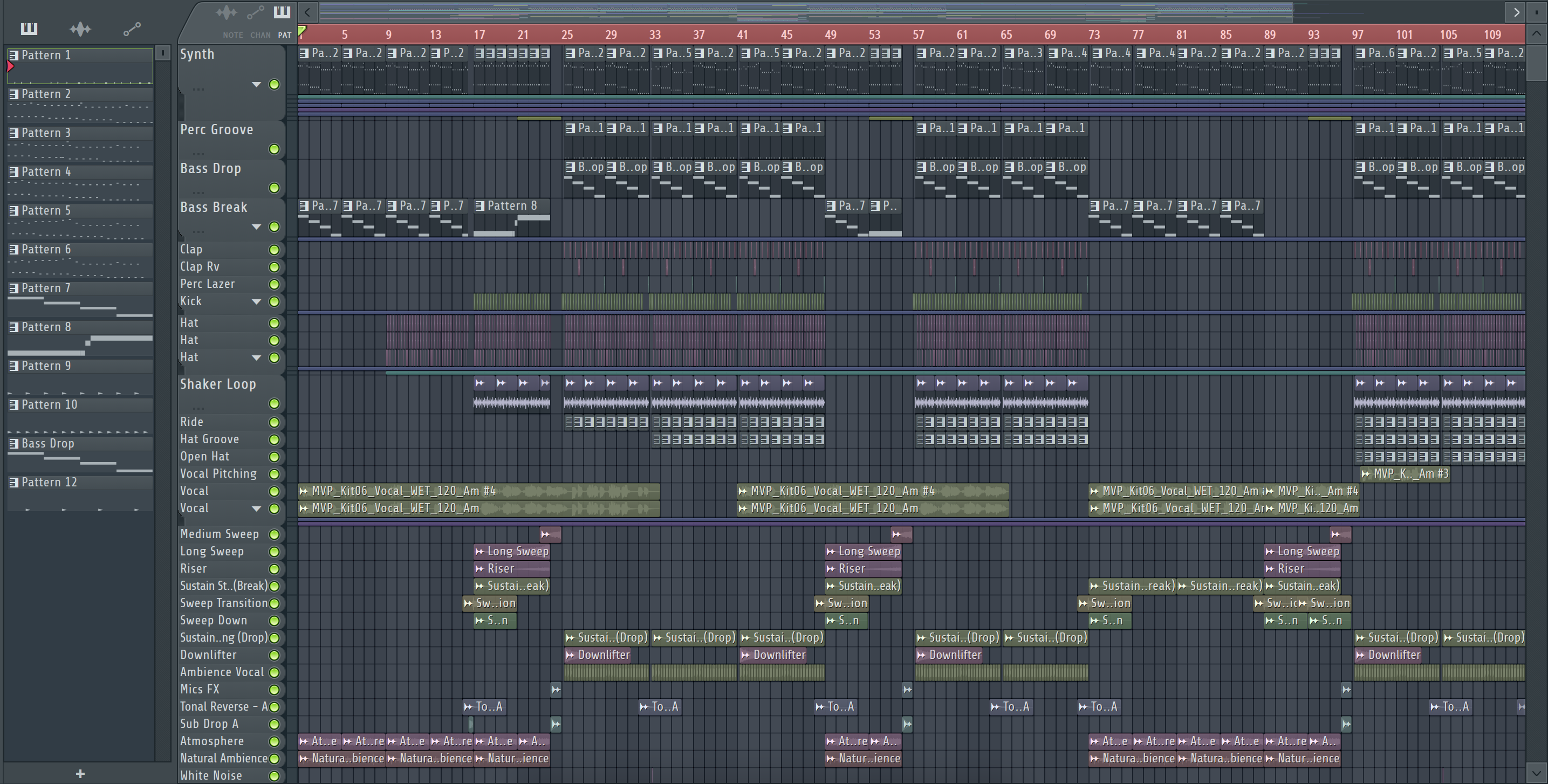Mute the Vocal Pitching track
Image resolution: width=1548 pixels, height=784 pixels.
(x=274, y=474)
